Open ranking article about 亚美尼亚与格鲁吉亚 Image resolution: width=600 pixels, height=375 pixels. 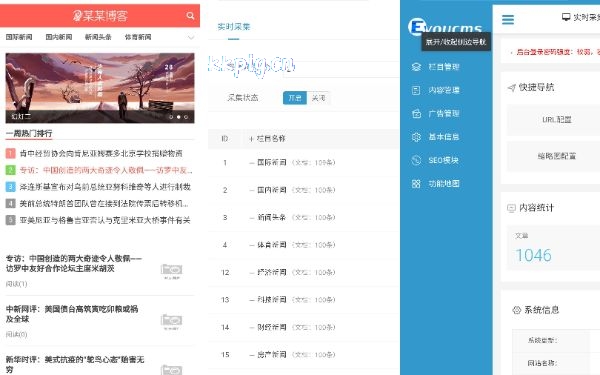105,220
